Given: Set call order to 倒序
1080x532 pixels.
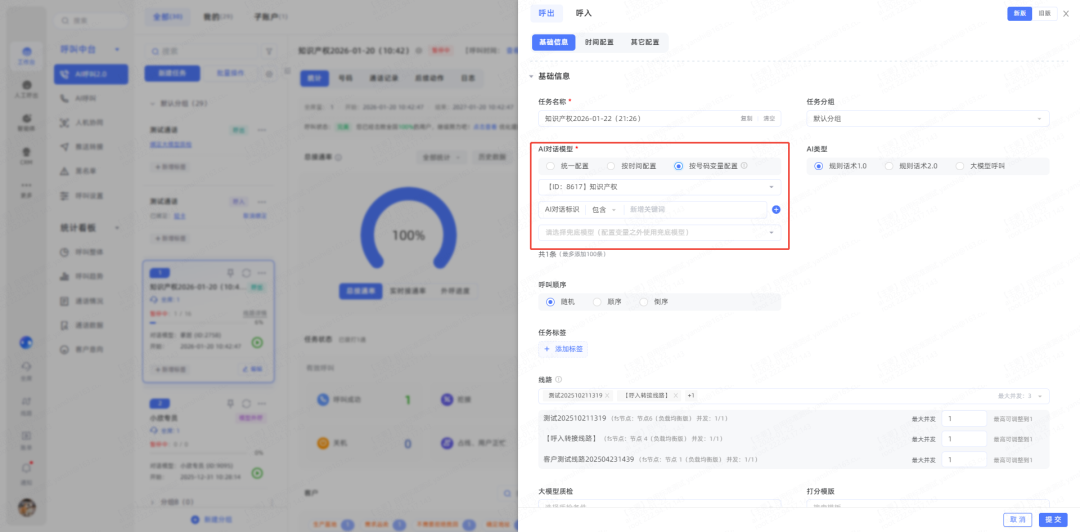Looking at the screenshot, I should click(x=645, y=300).
